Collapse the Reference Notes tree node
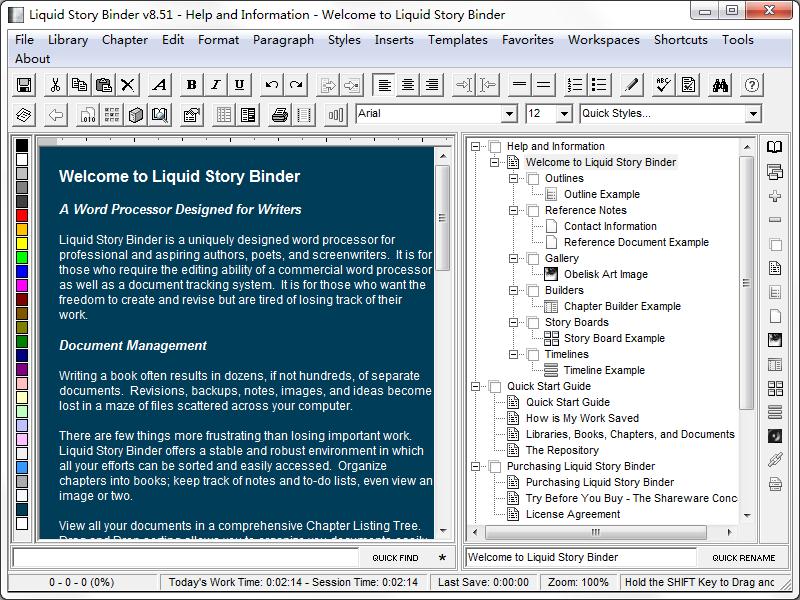This screenshot has width=800, height=600. click(515, 210)
